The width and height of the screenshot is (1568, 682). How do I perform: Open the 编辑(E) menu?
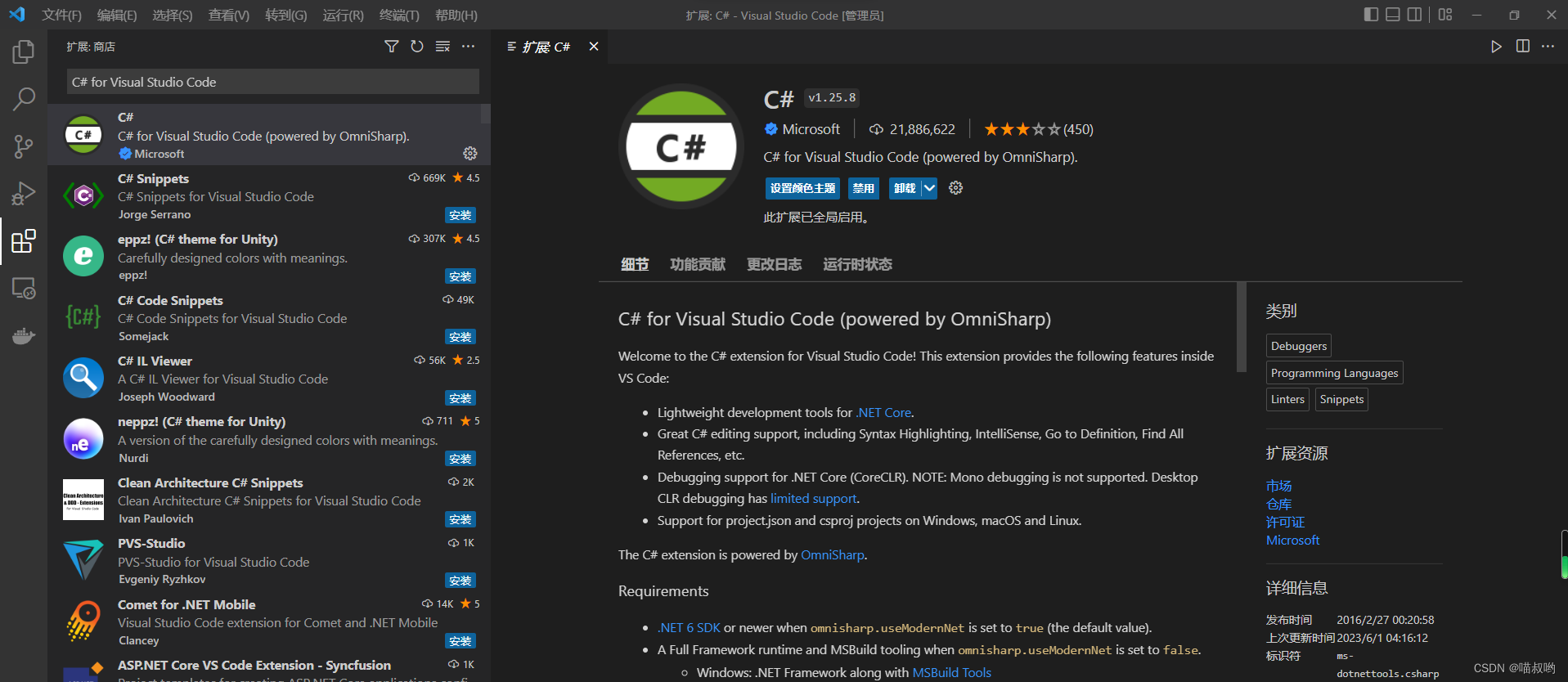coord(117,15)
